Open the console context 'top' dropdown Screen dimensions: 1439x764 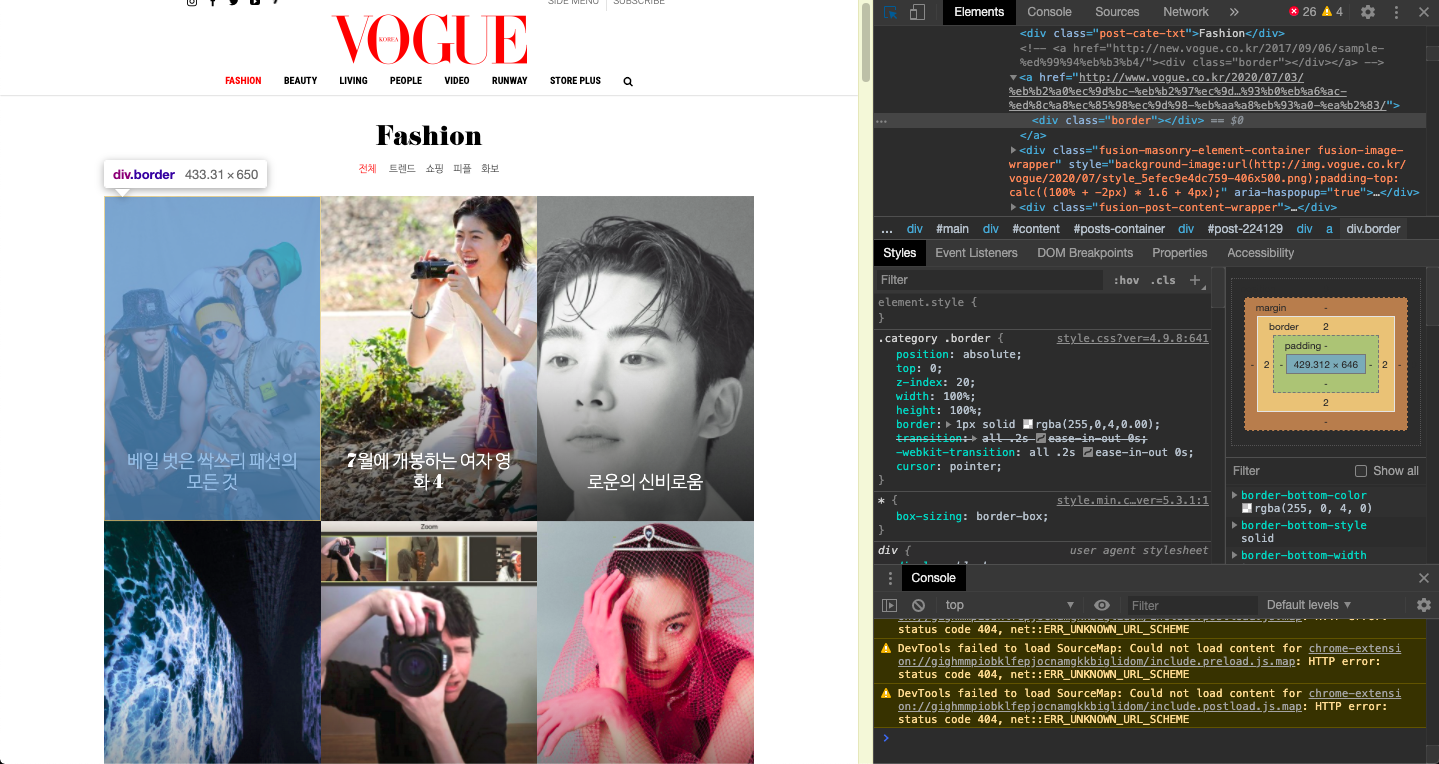click(x=1009, y=605)
